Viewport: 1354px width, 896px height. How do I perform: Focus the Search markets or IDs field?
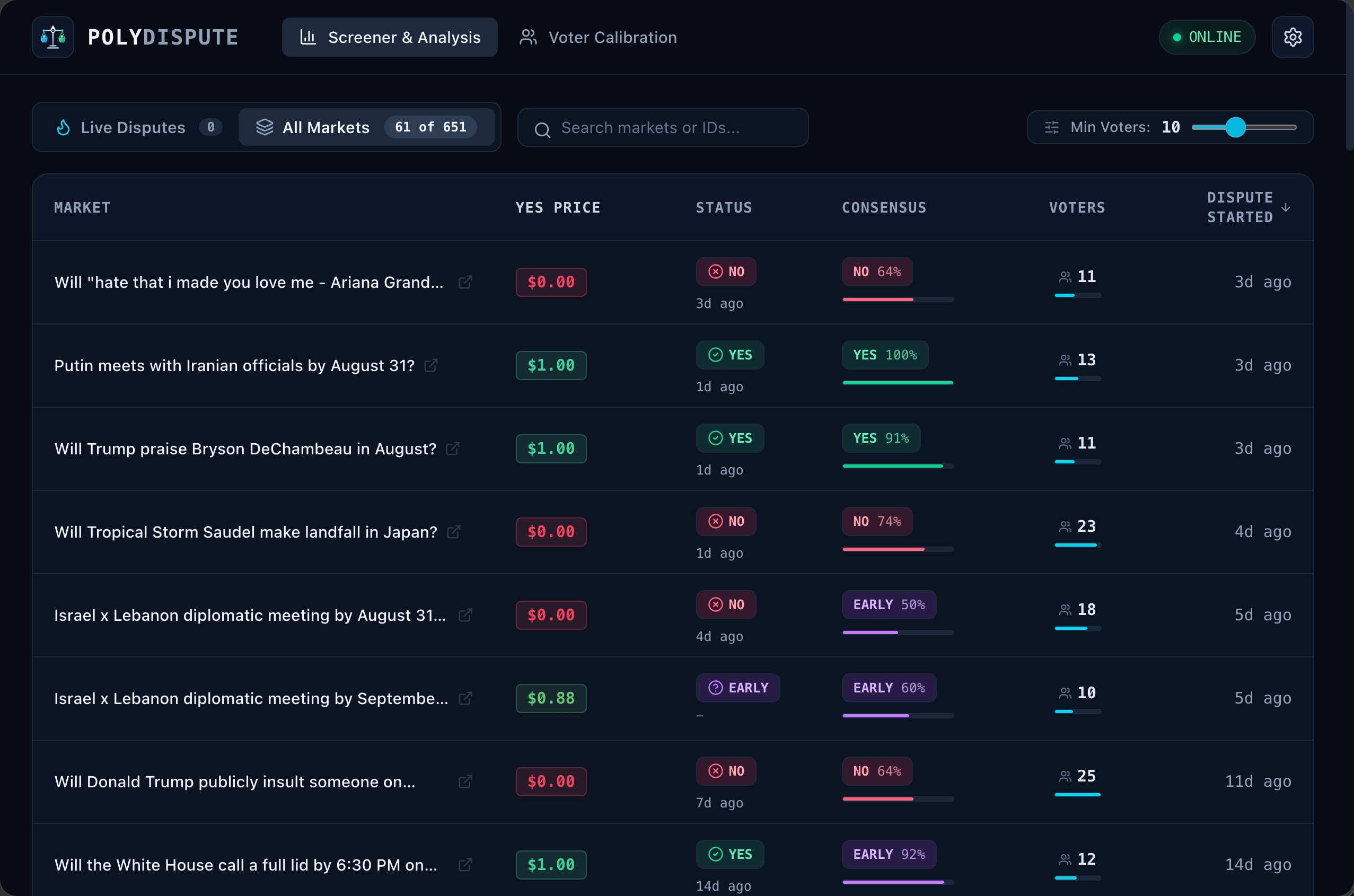pos(663,127)
